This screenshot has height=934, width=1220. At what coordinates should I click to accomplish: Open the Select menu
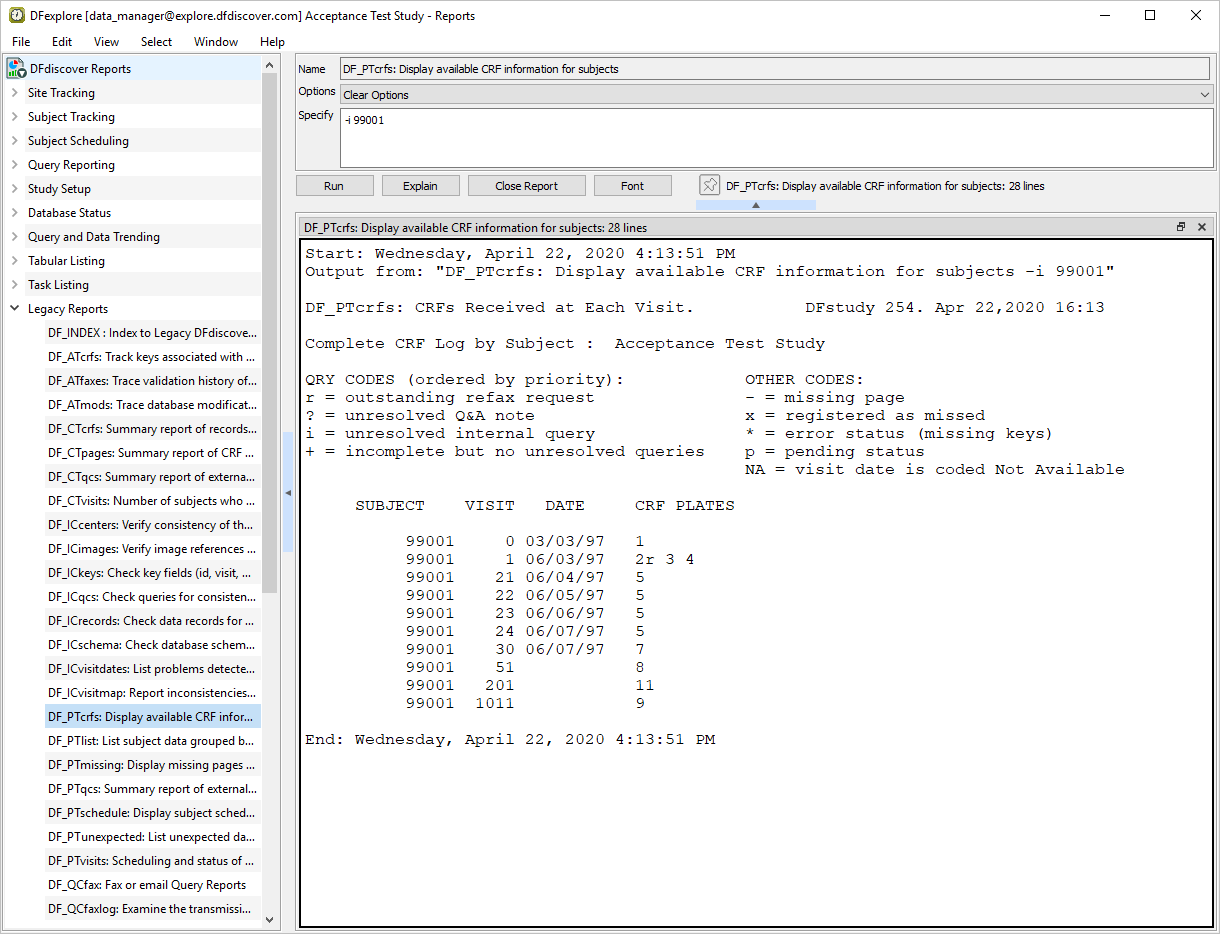pos(156,42)
